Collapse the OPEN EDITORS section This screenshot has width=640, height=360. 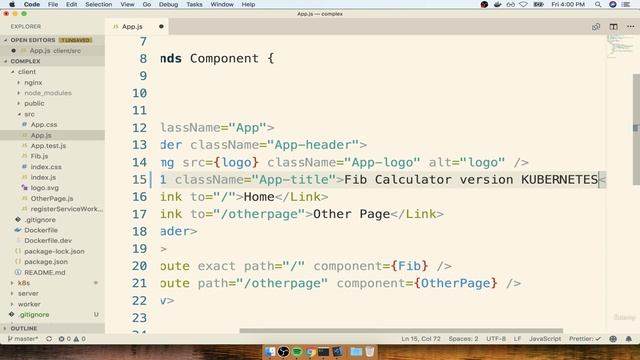33,40
